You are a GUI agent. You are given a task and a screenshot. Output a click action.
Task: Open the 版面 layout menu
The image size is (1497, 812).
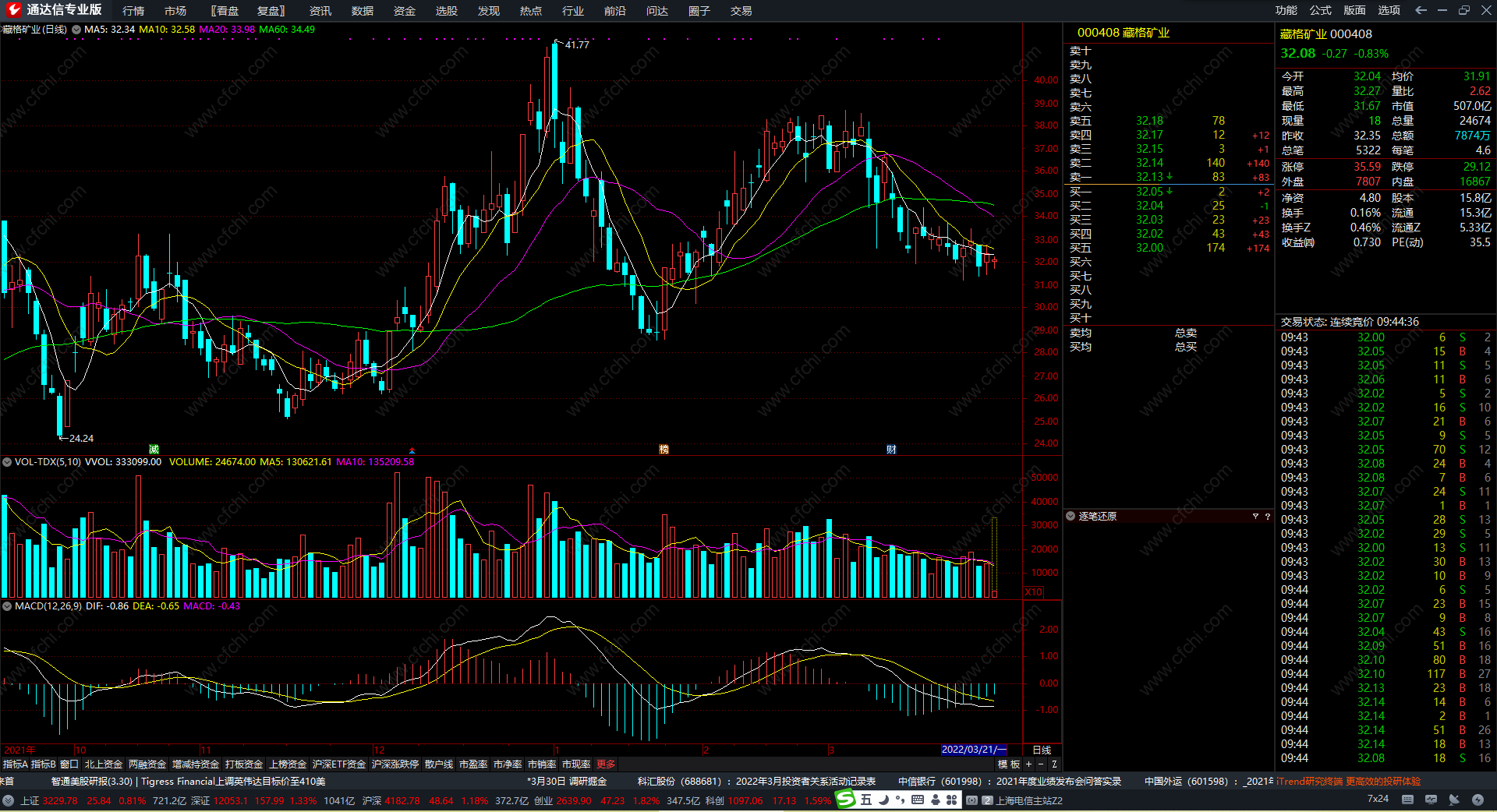coord(1355,10)
